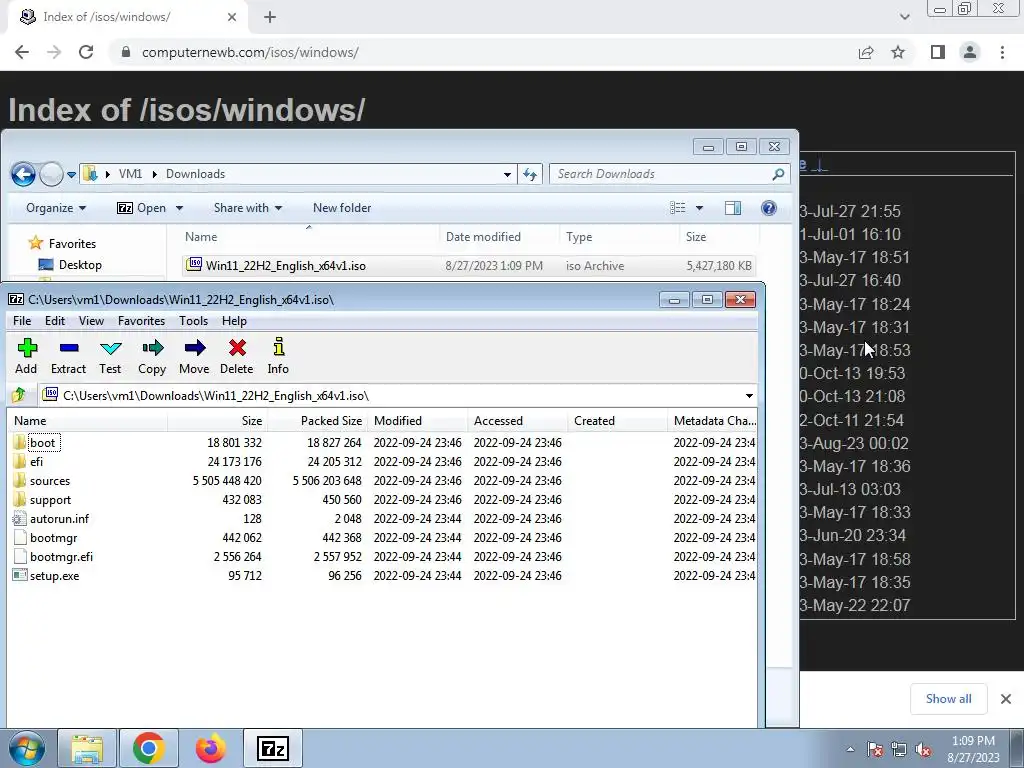Open Firefox from the taskbar
The height and width of the screenshot is (768, 1024).
(210, 748)
